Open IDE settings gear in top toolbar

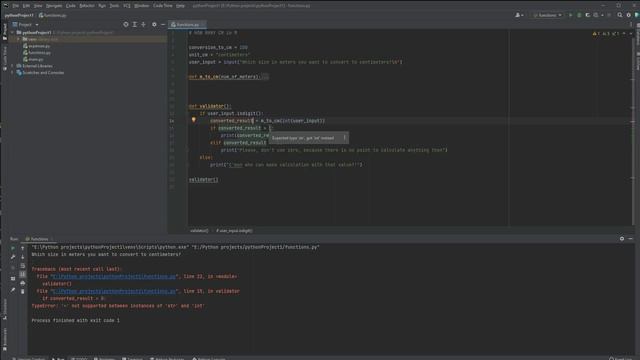pos(629,15)
